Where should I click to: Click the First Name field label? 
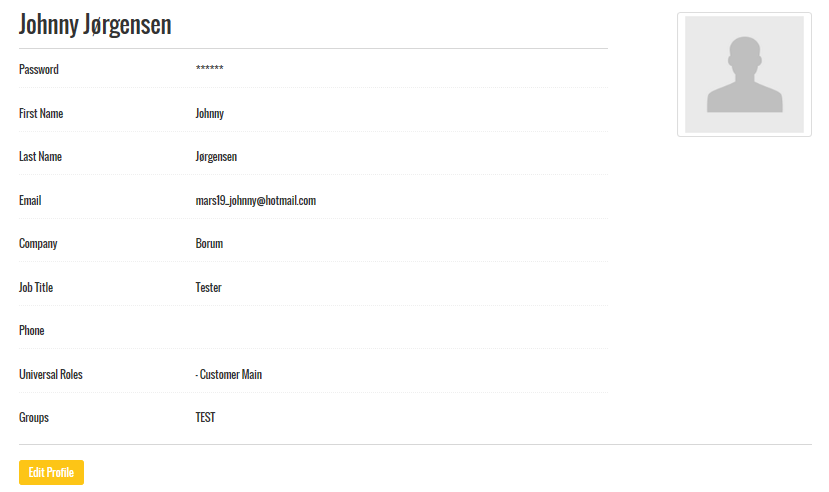[41, 114]
